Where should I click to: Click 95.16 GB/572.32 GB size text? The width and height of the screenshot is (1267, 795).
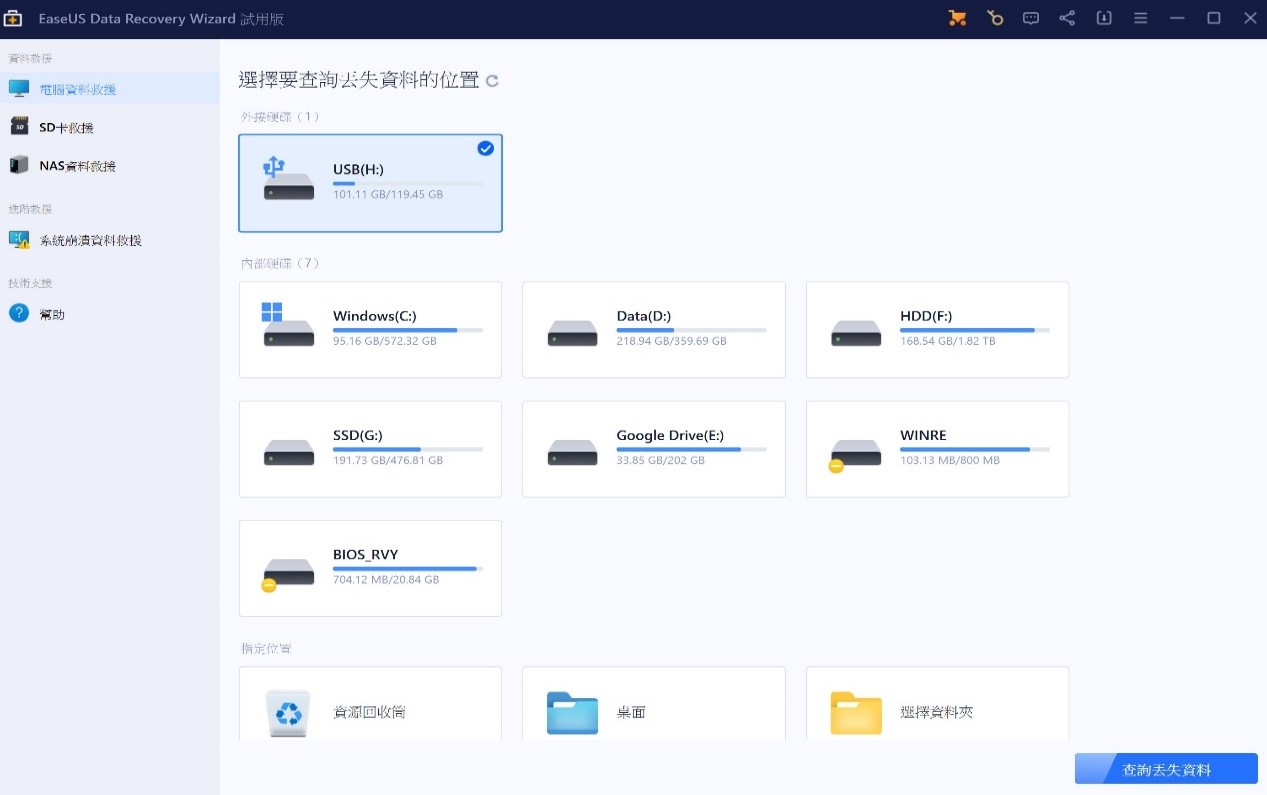pos(385,341)
